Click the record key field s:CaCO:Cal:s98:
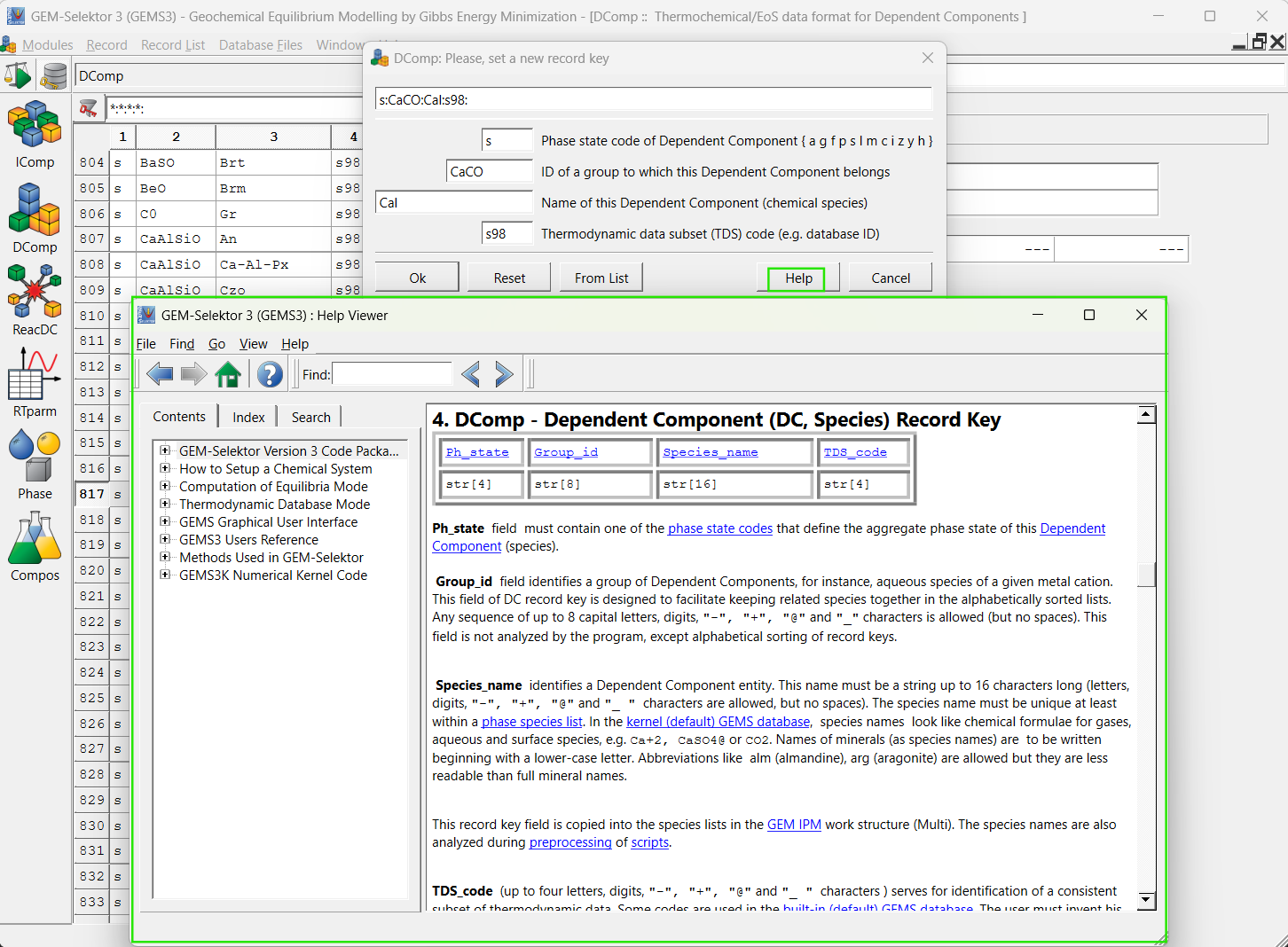The width and height of the screenshot is (1288, 947). 654,99
